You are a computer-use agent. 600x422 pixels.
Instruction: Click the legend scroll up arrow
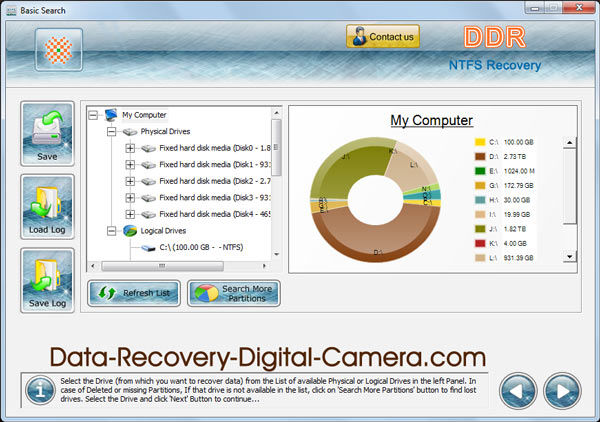click(570, 142)
